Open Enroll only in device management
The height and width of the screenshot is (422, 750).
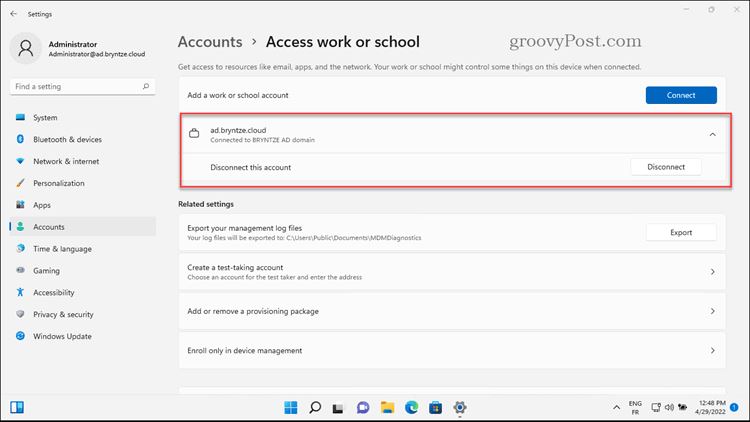pyautogui.click(x=452, y=350)
